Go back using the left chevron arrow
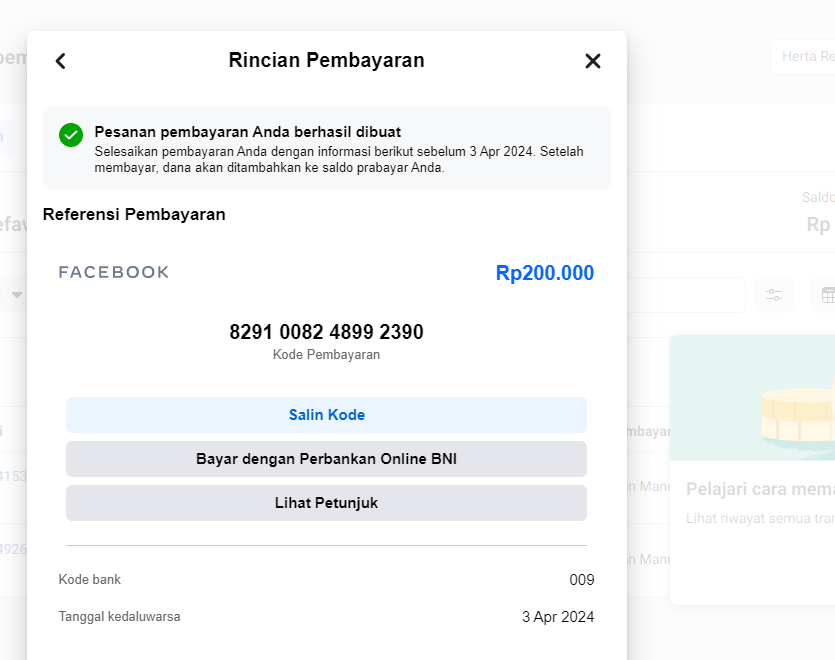The width and height of the screenshot is (835, 660). [61, 61]
